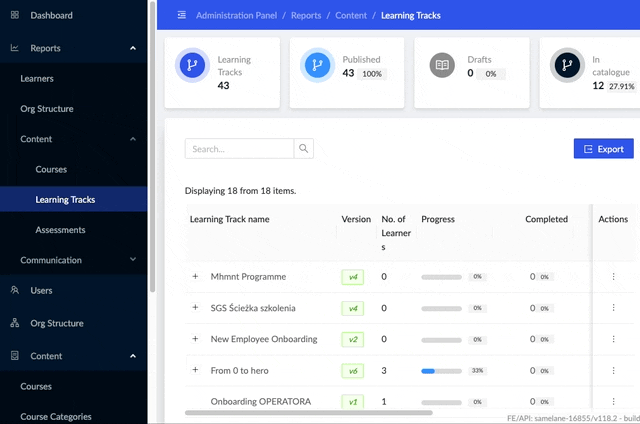The image size is (640, 424).
Task: Open Assessments in the sidebar
Action: [x=60, y=230]
